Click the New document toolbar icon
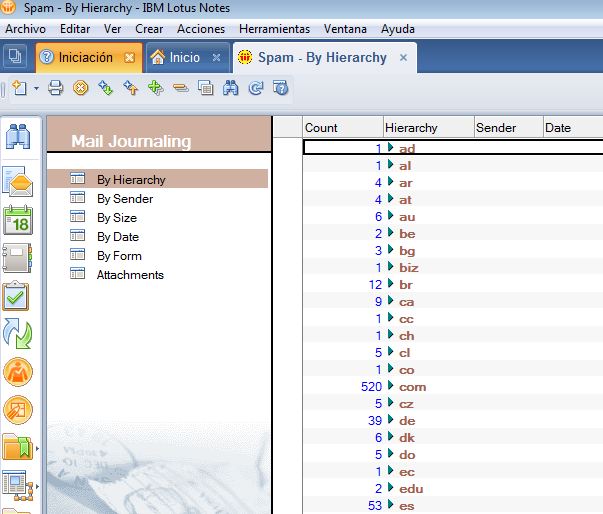This screenshot has width=603, height=514. click(19, 88)
